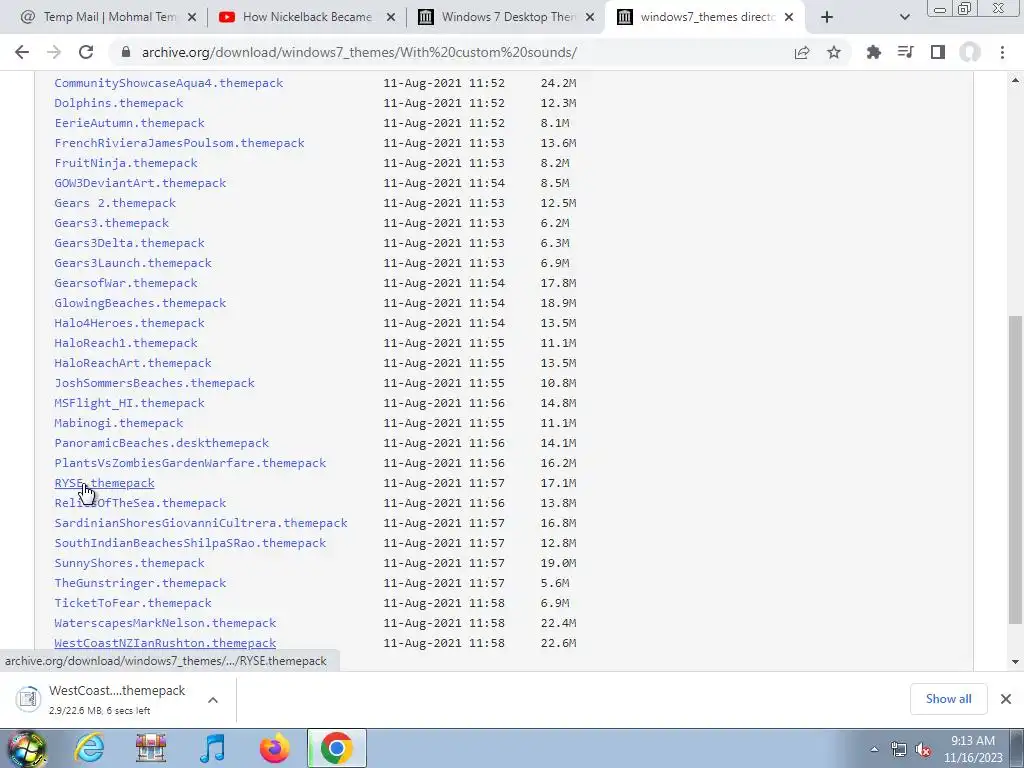Click the address bar URL
Viewport: 1024px width, 768px height.
tap(359, 52)
